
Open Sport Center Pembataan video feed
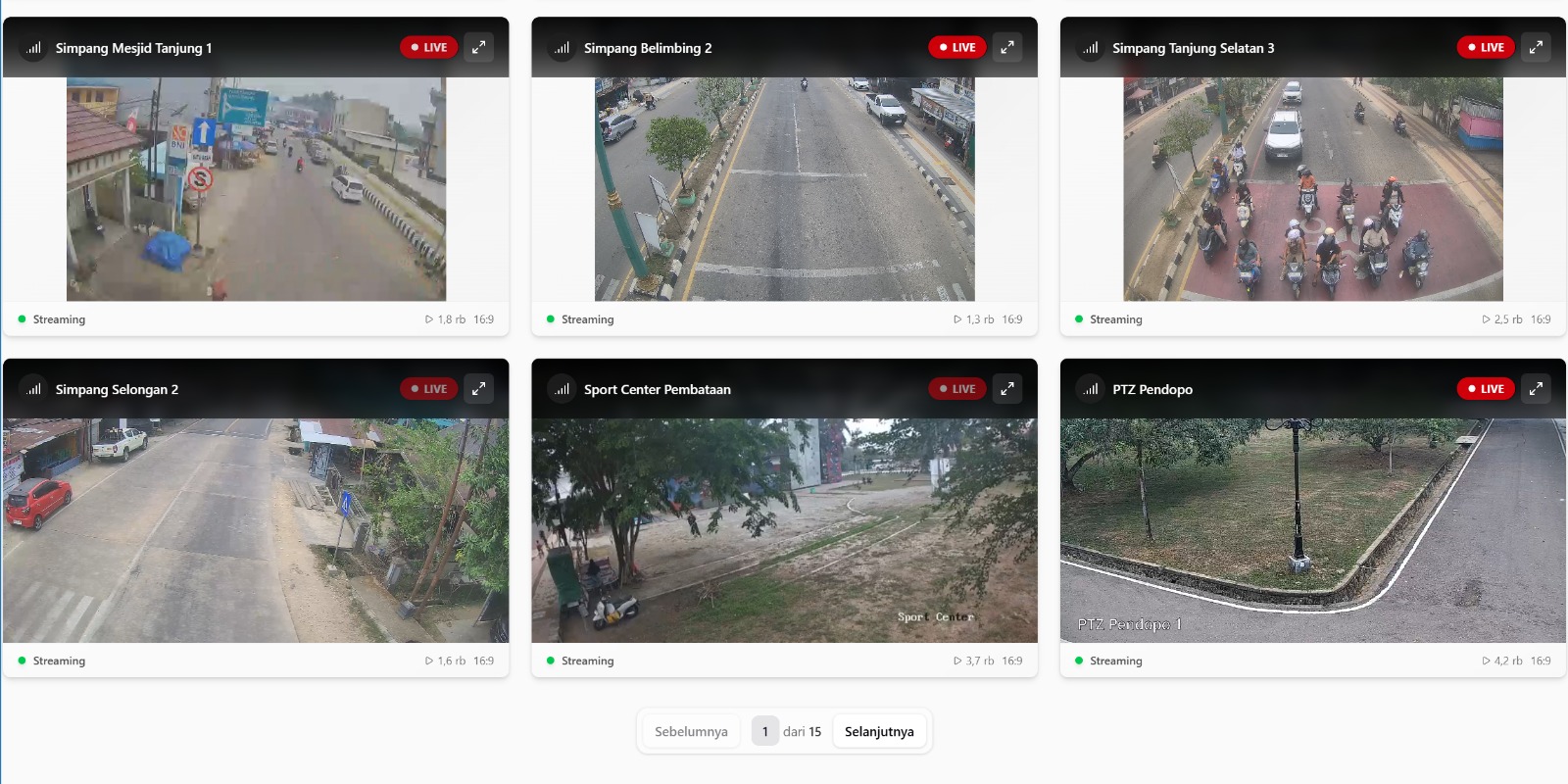784,530
